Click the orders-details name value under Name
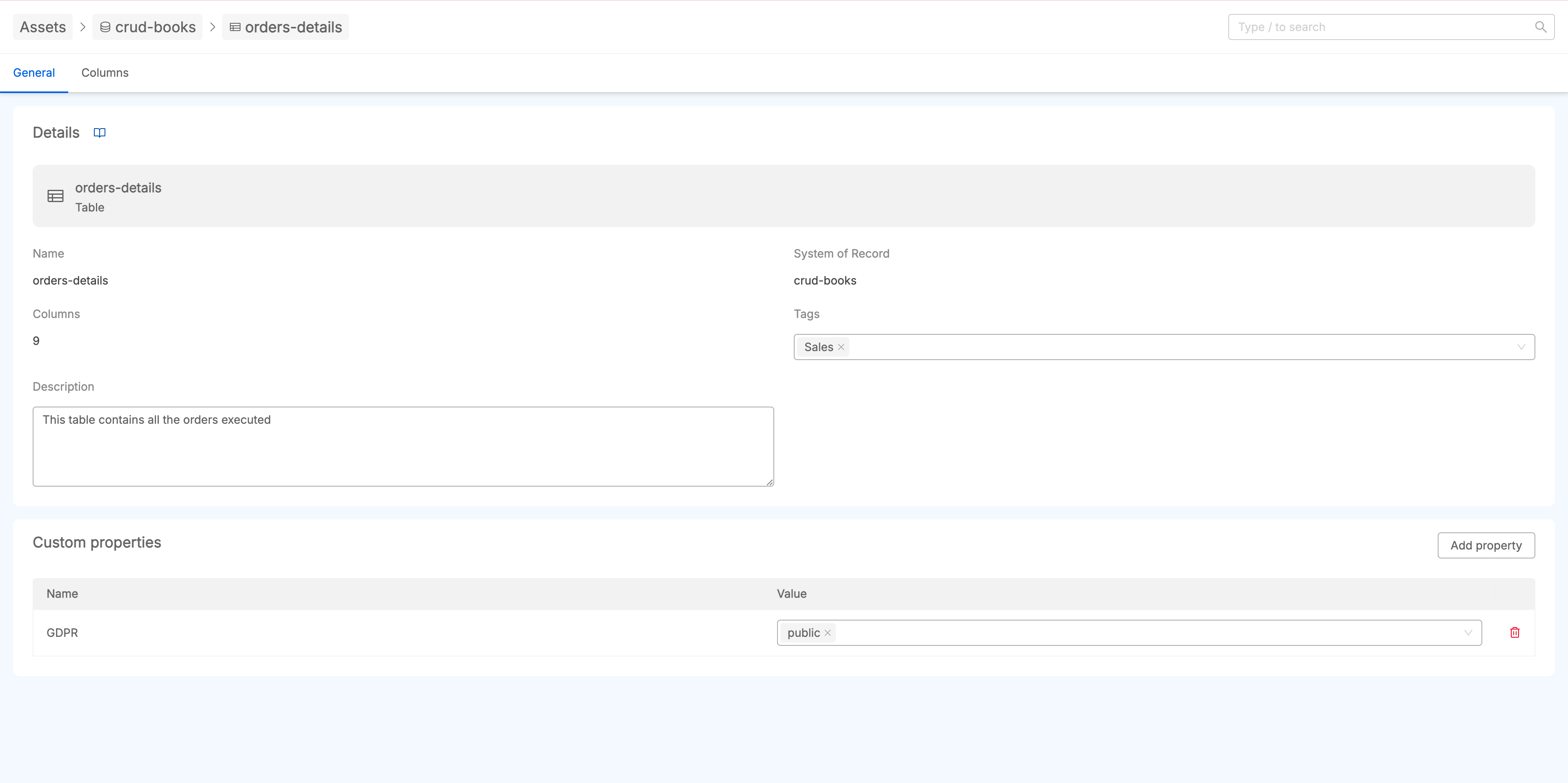This screenshot has width=1568, height=783. coord(70,280)
